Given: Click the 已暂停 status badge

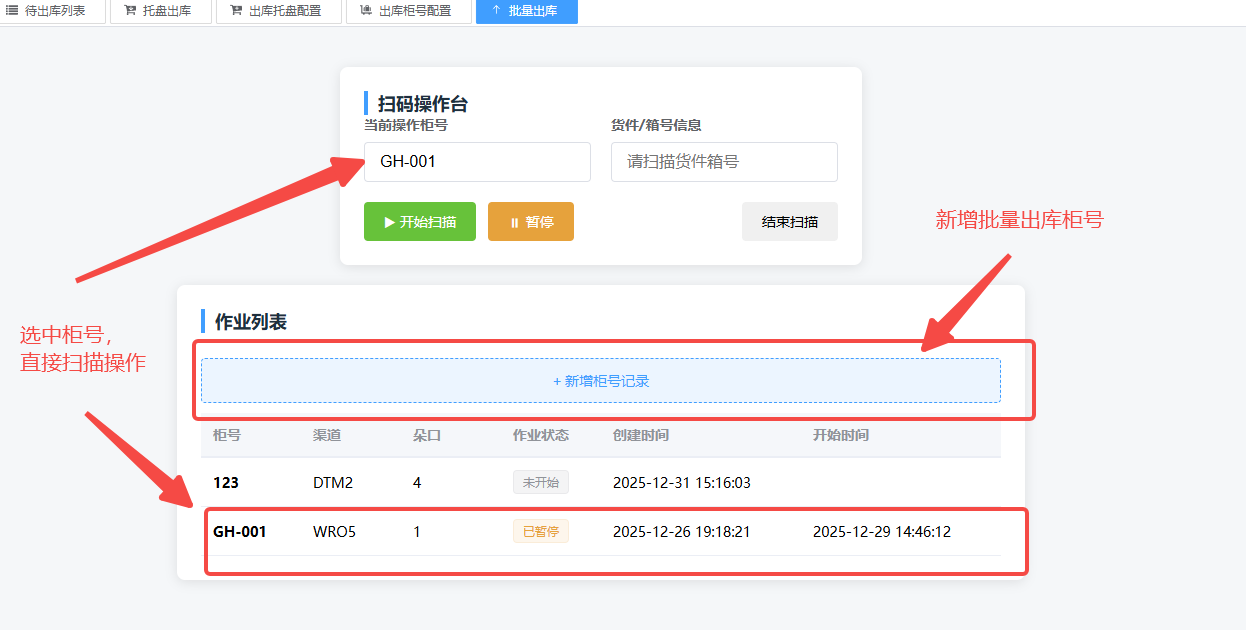Looking at the screenshot, I should [x=540, y=532].
